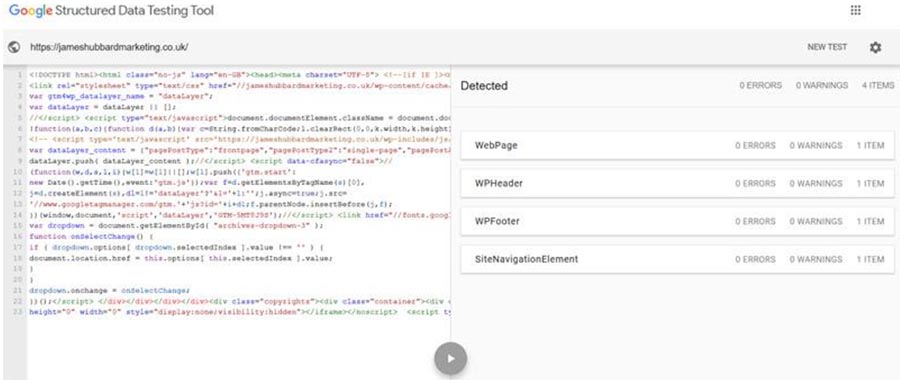This screenshot has width=900, height=380.
Task: Expand the WebPage result row
Action: click(677, 146)
